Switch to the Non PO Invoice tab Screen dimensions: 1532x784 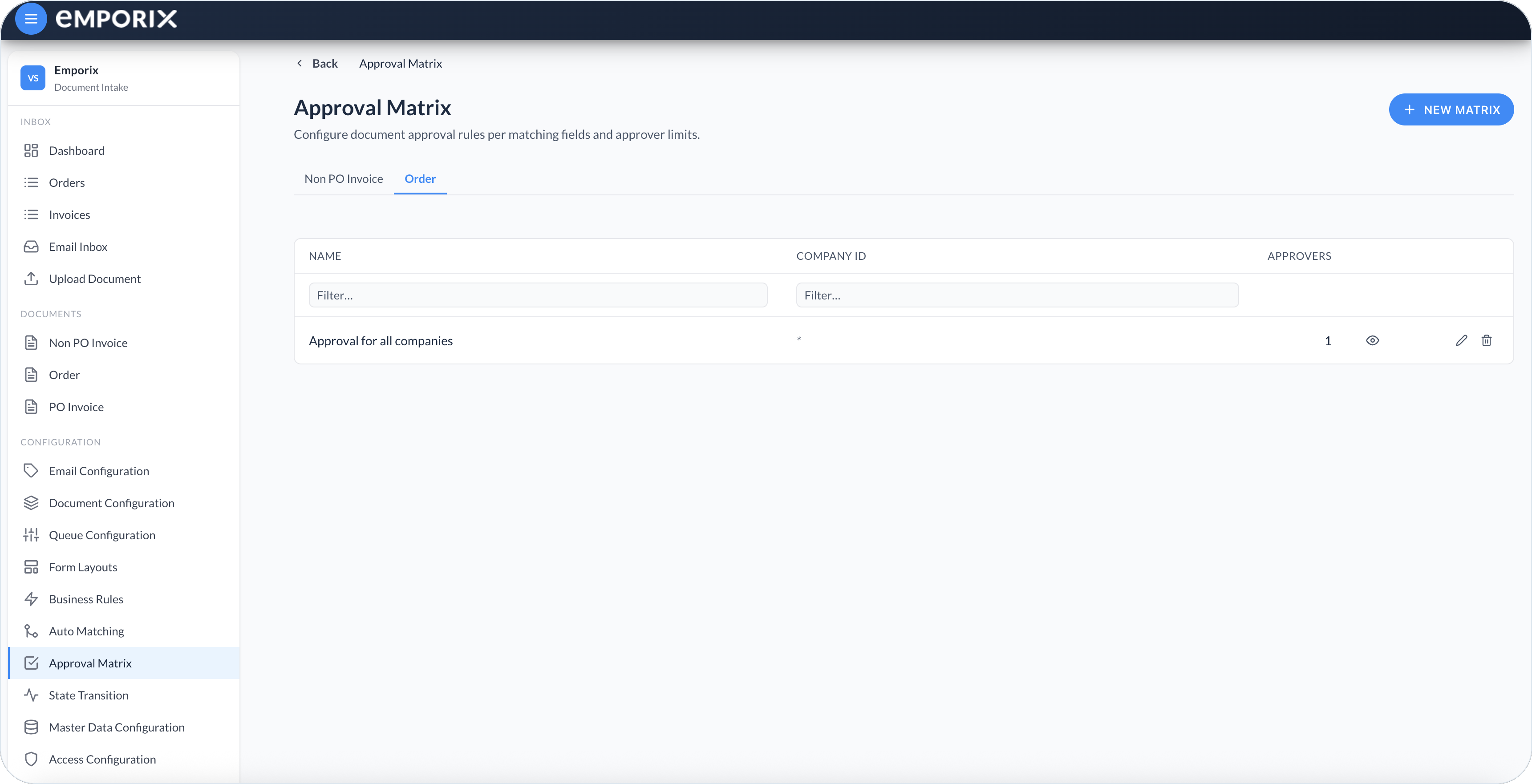[344, 179]
